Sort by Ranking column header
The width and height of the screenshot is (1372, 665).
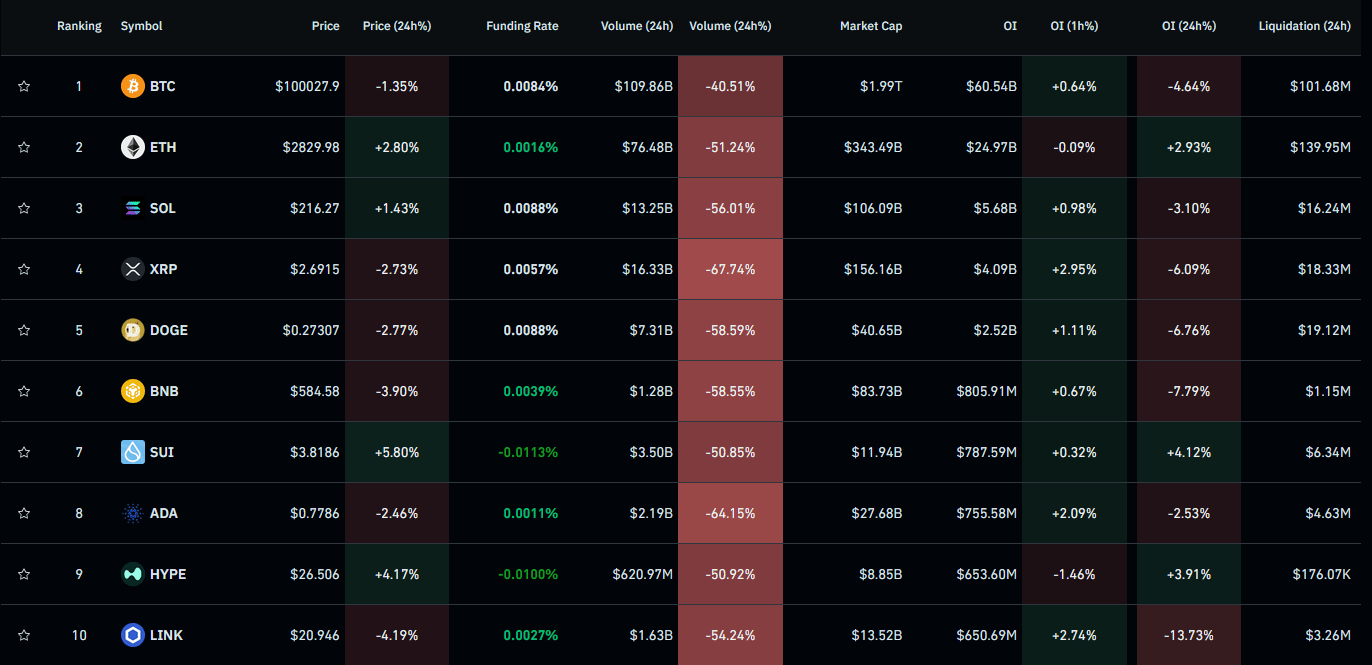coord(79,26)
